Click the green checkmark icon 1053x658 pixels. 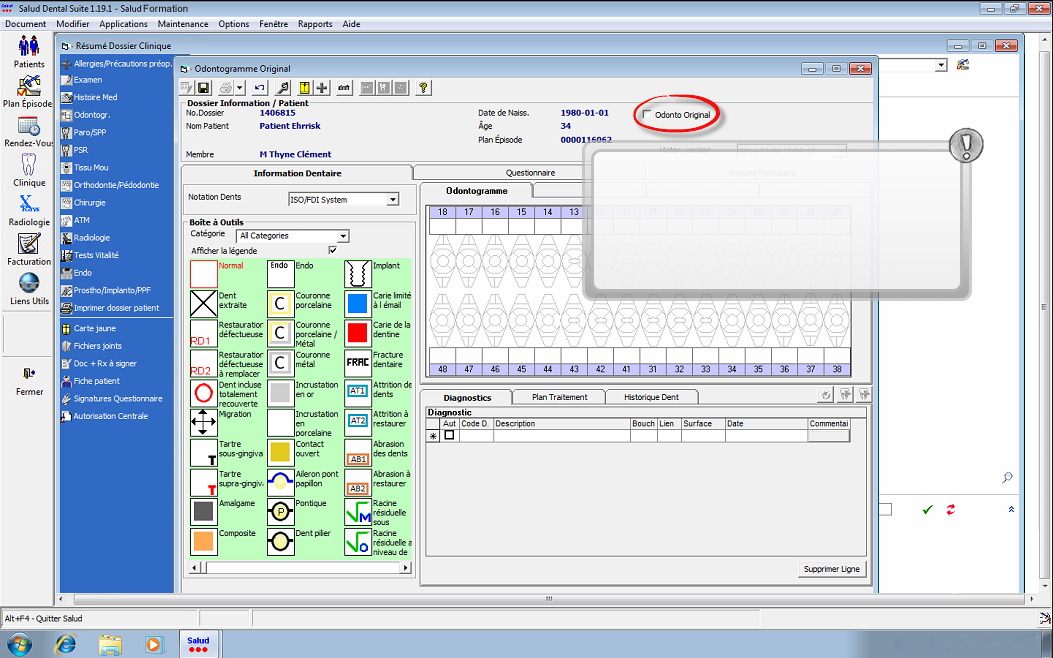[927, 510]
